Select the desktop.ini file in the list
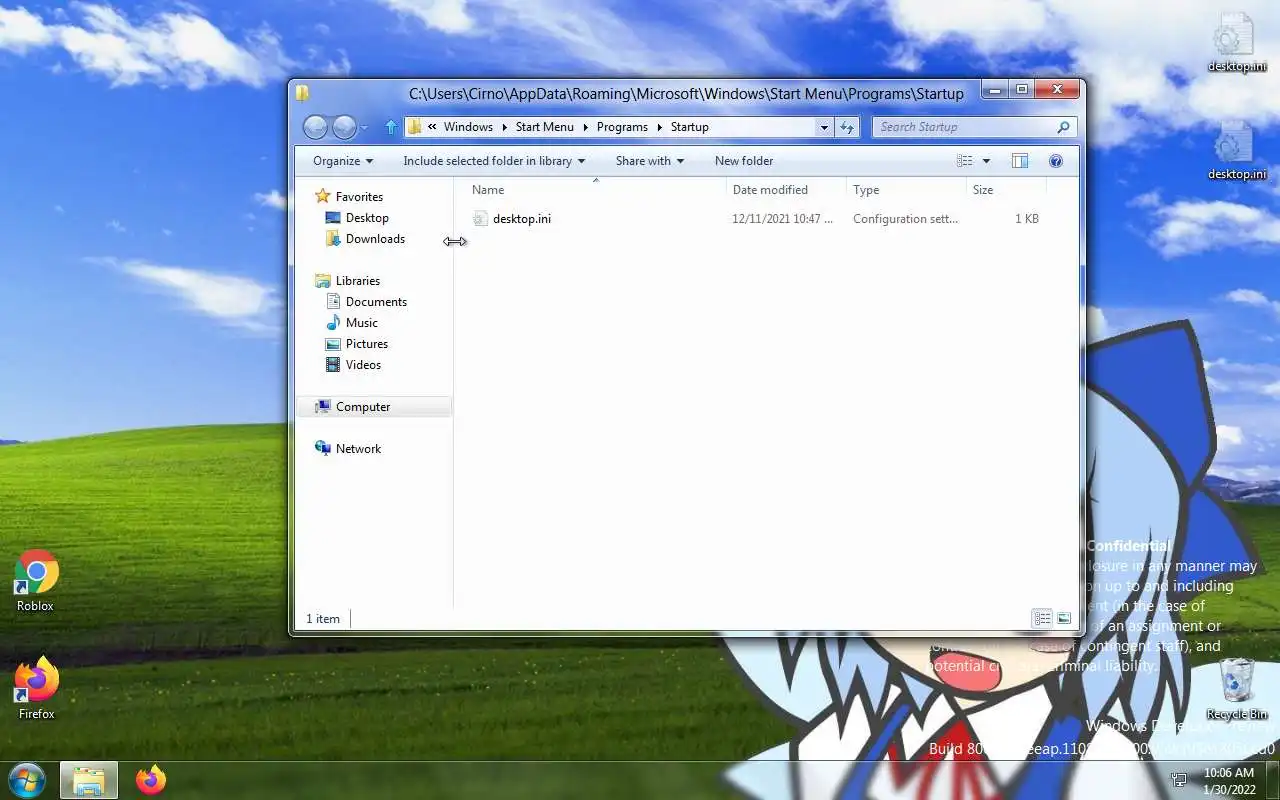 [x=521, y=219]
